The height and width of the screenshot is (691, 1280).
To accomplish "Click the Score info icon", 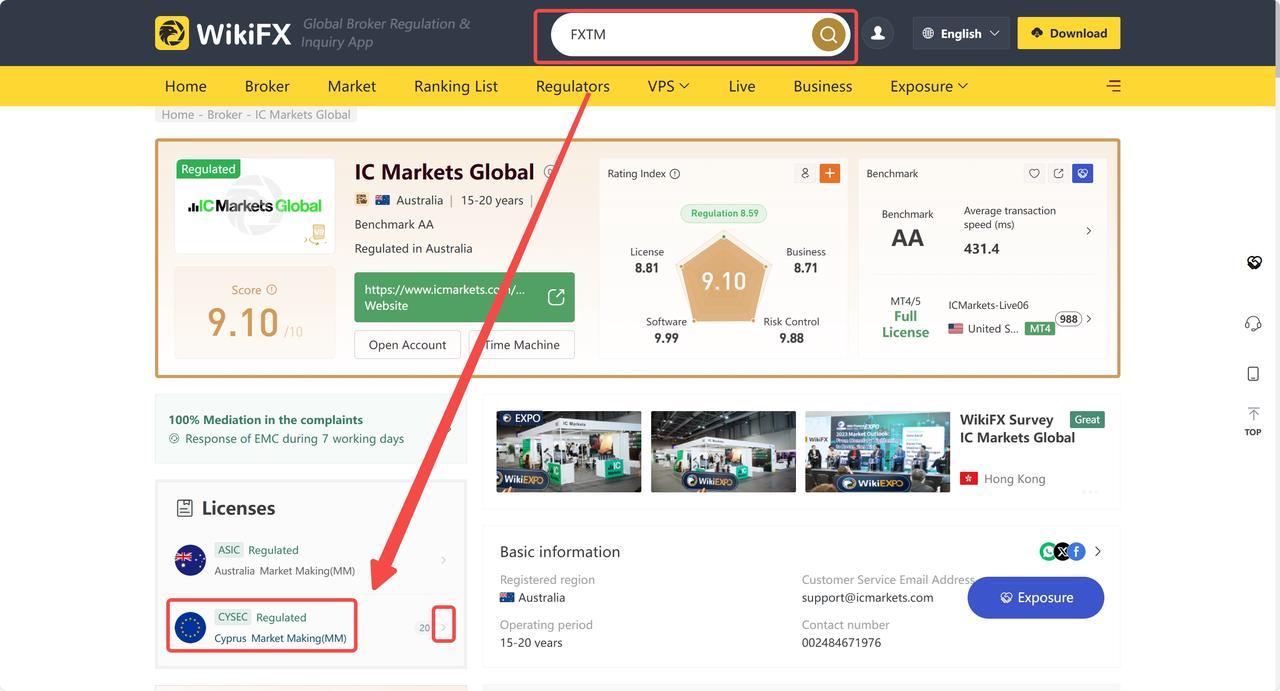I will [x=271, y=290].
